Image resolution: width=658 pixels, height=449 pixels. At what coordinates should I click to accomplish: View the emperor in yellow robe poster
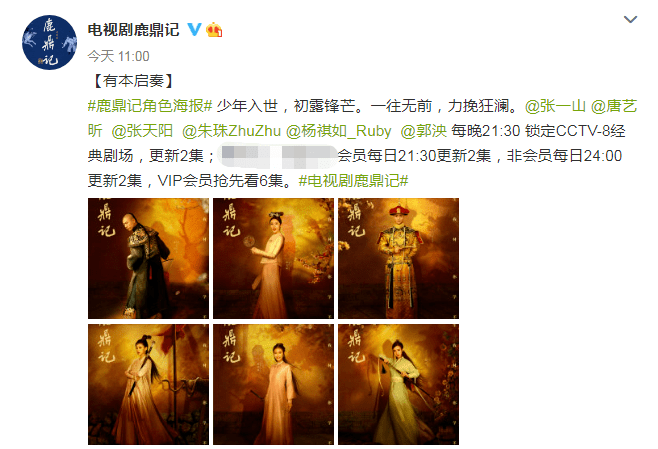coord(398,258)
